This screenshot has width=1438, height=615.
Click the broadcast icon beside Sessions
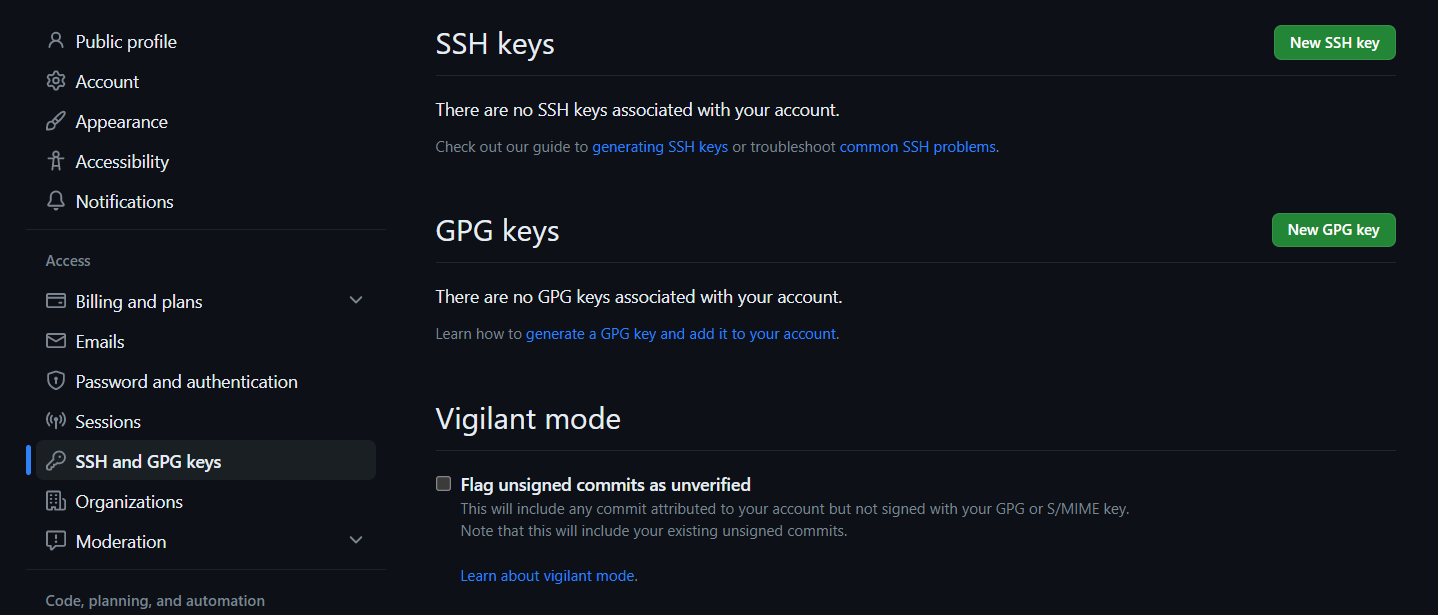56,421
